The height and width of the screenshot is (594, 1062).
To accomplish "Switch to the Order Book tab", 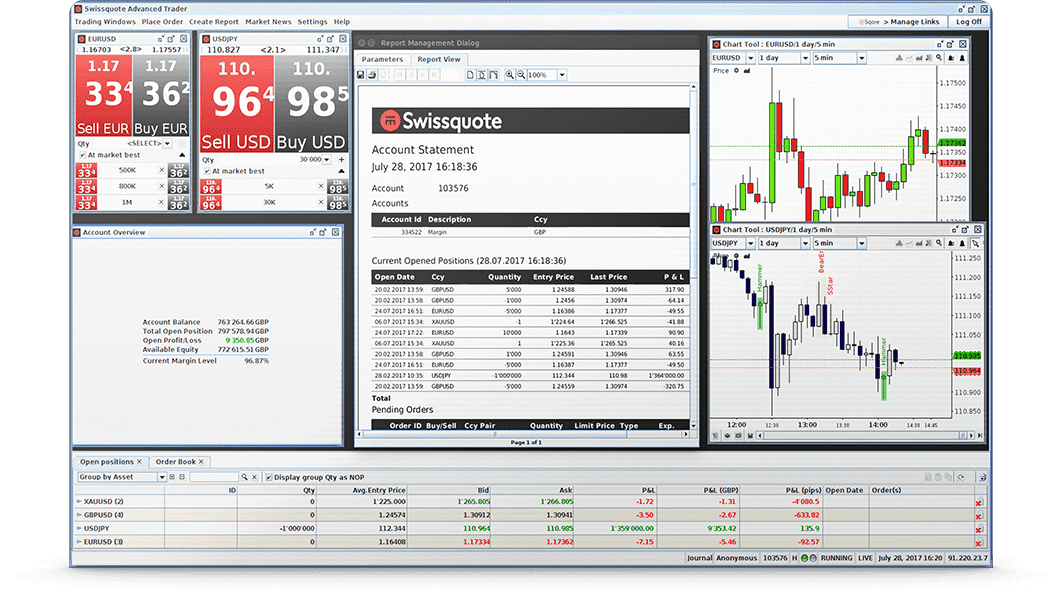I will (179, 462).
